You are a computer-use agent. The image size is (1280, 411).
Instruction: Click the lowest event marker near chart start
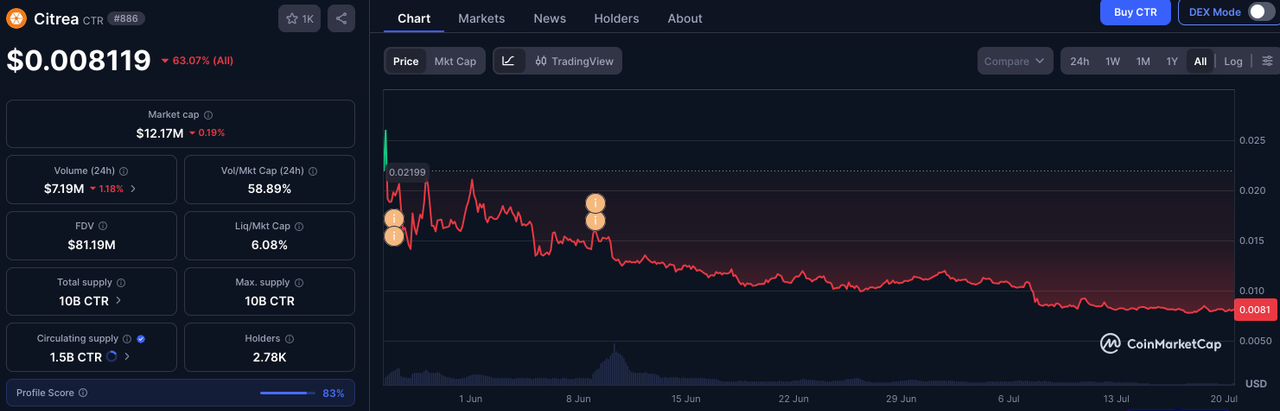[394, 237]
